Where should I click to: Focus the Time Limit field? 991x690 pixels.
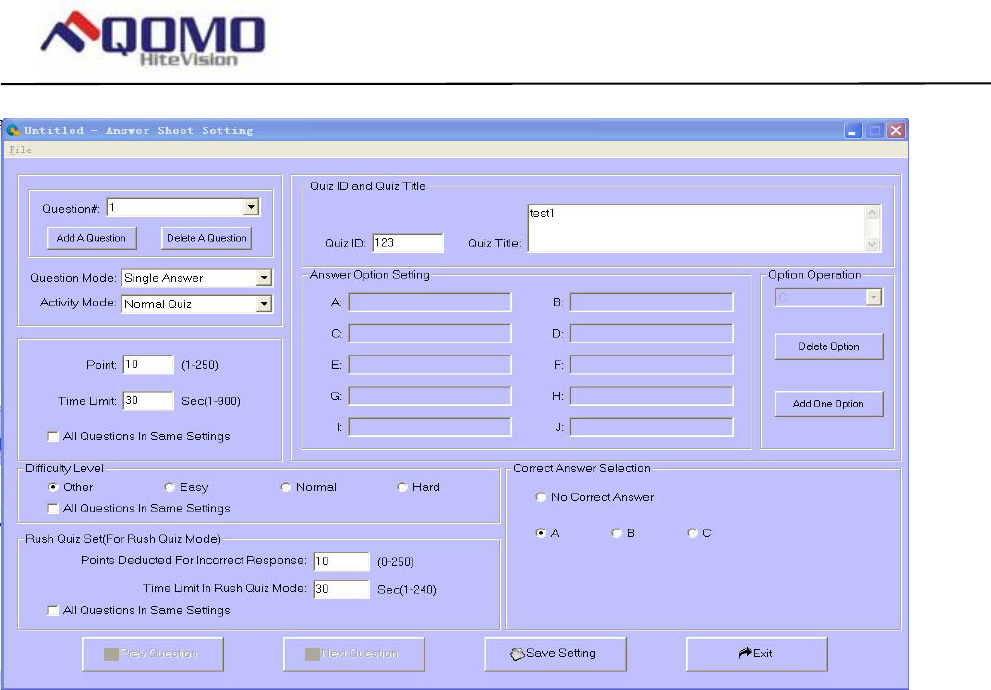pyautogui.click(x=148, y=401)
